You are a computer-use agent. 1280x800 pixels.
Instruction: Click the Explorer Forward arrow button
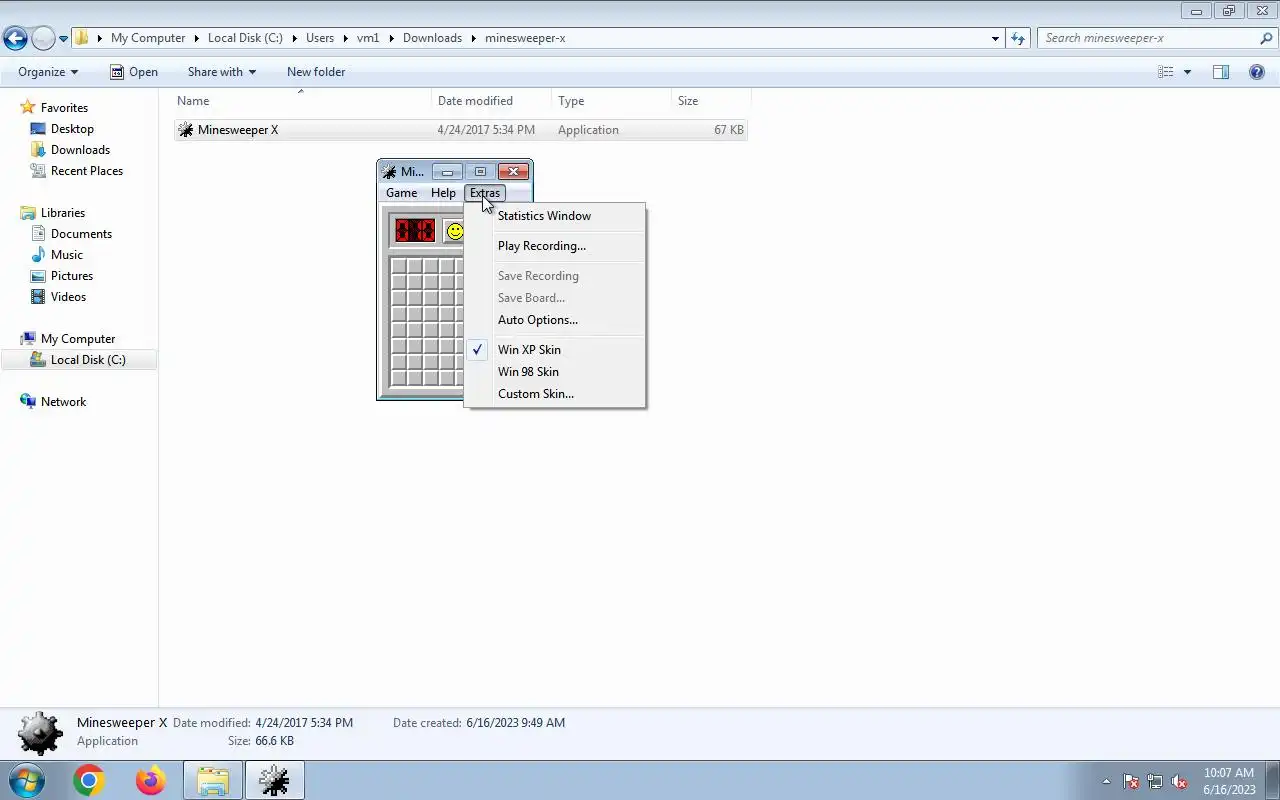click(43, 39)
